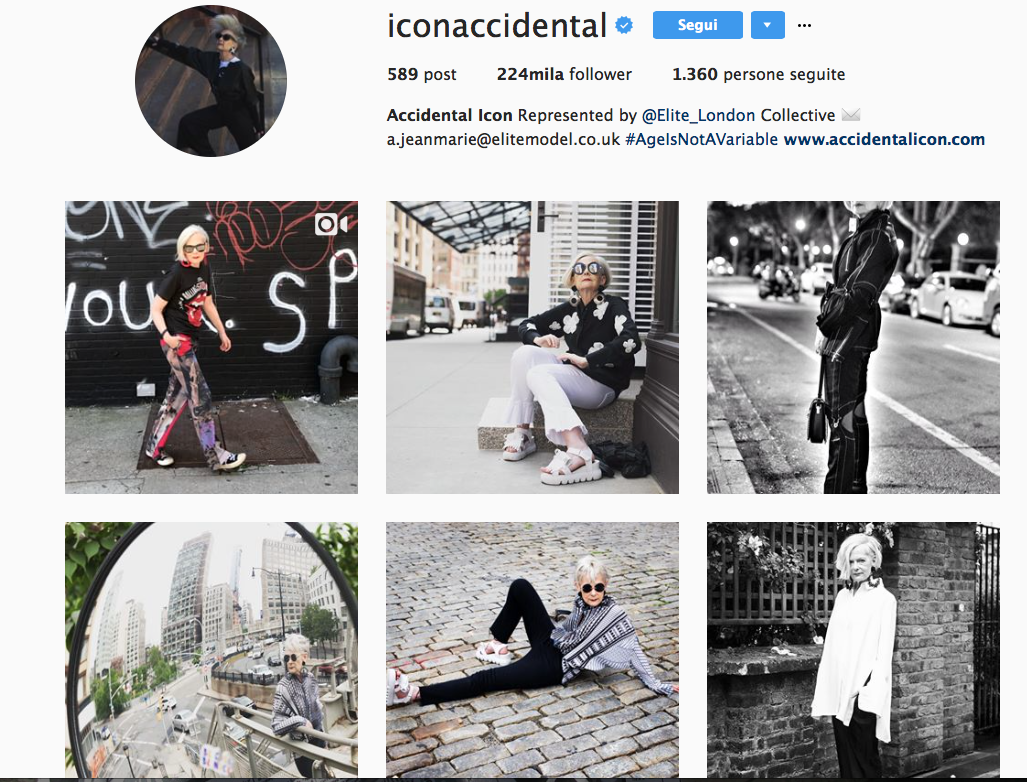Open the black-and-white night street post
The image size is (1027, 782).
(853, 347)
